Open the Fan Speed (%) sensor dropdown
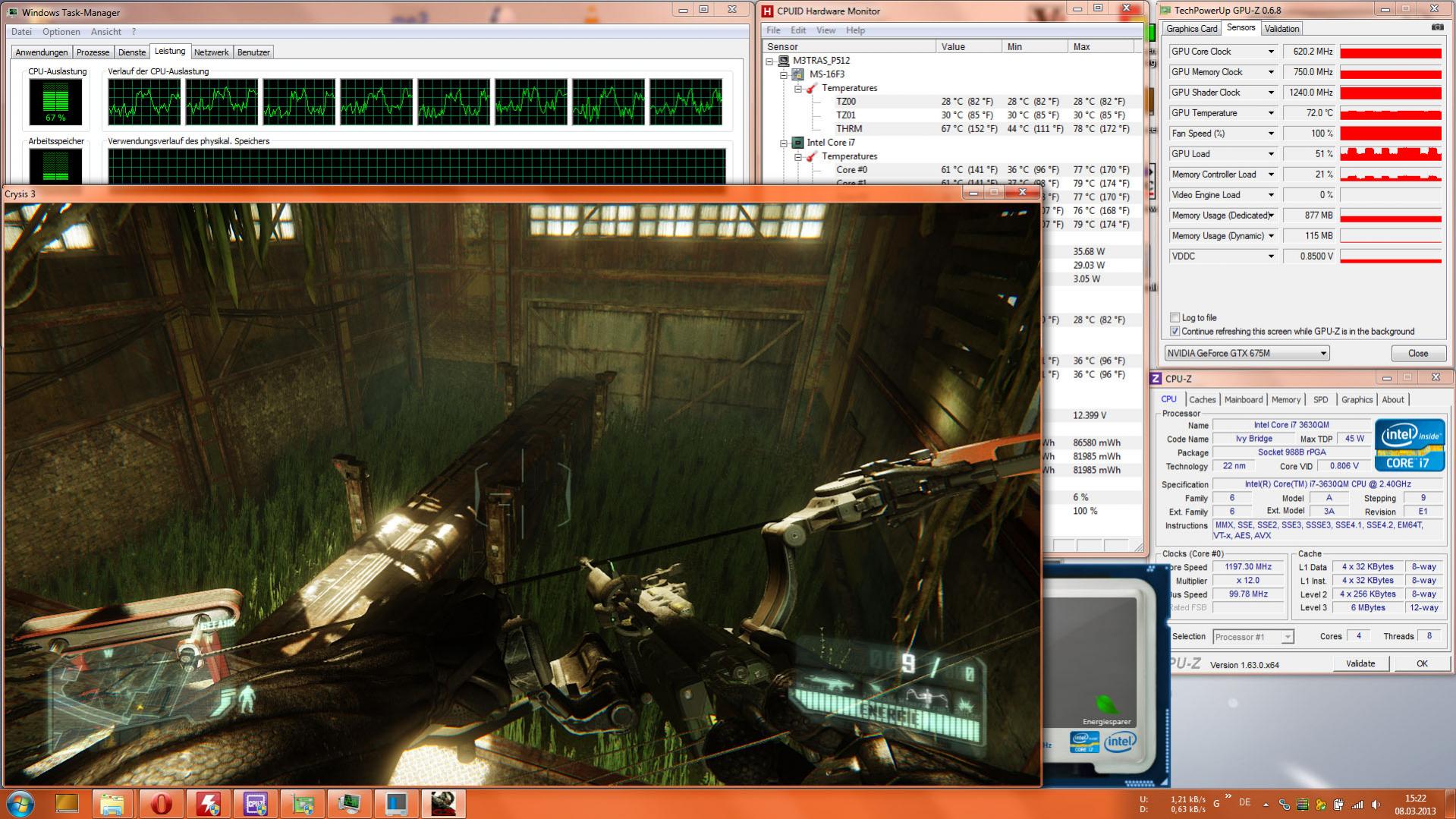 point(1271,134)
